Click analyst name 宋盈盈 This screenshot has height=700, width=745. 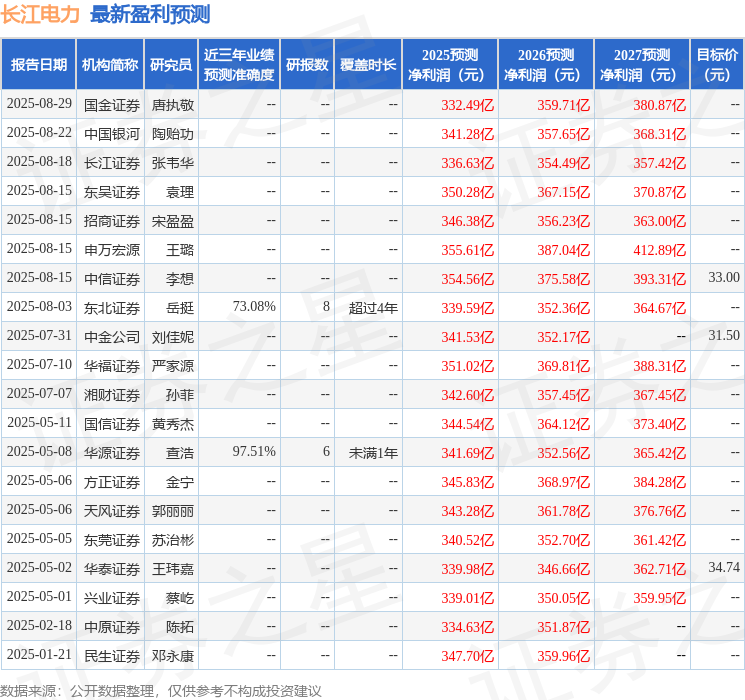pos(172,221)
